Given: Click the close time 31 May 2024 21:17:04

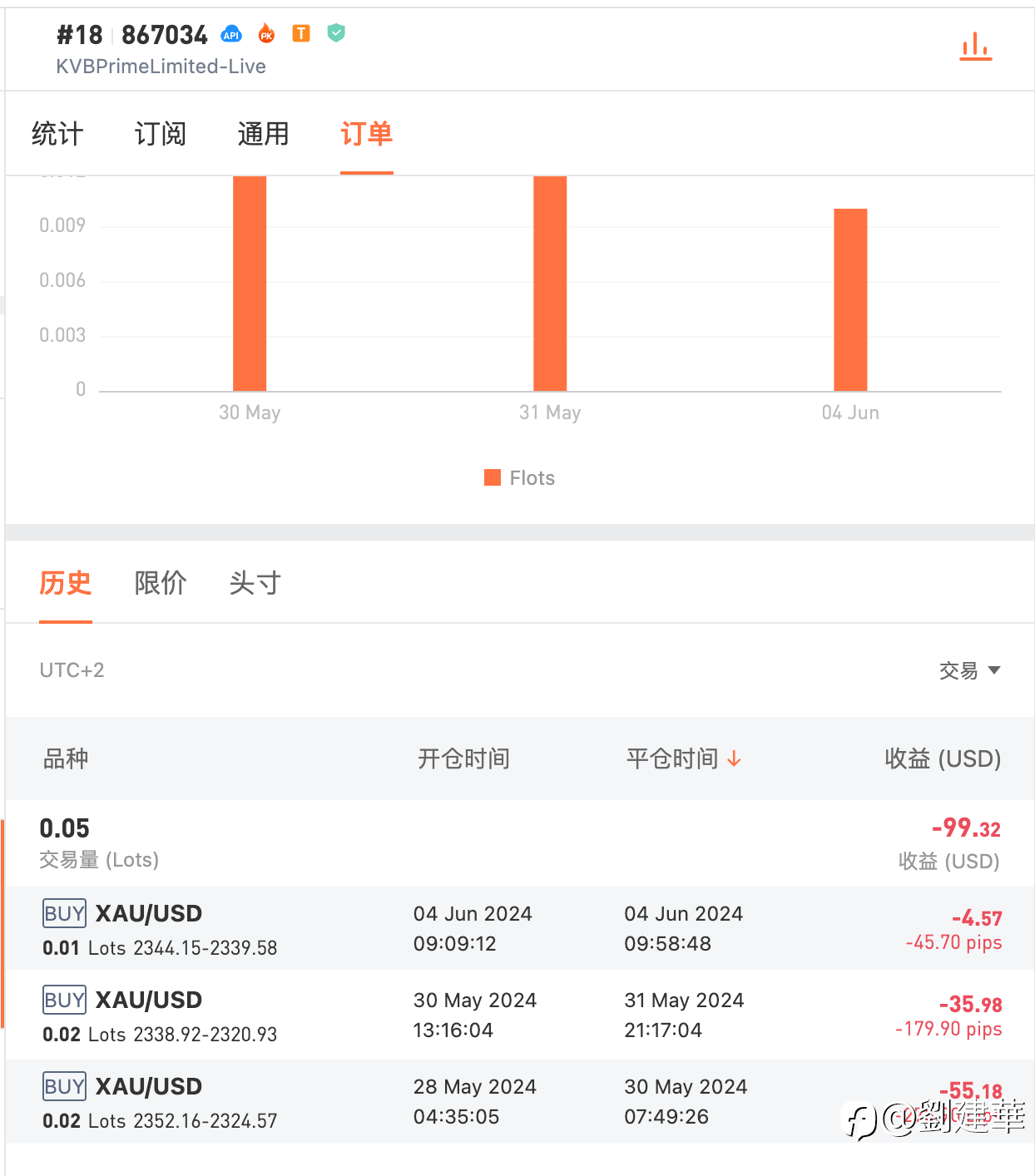Looking at the screenshot, I should (684, 1015).
